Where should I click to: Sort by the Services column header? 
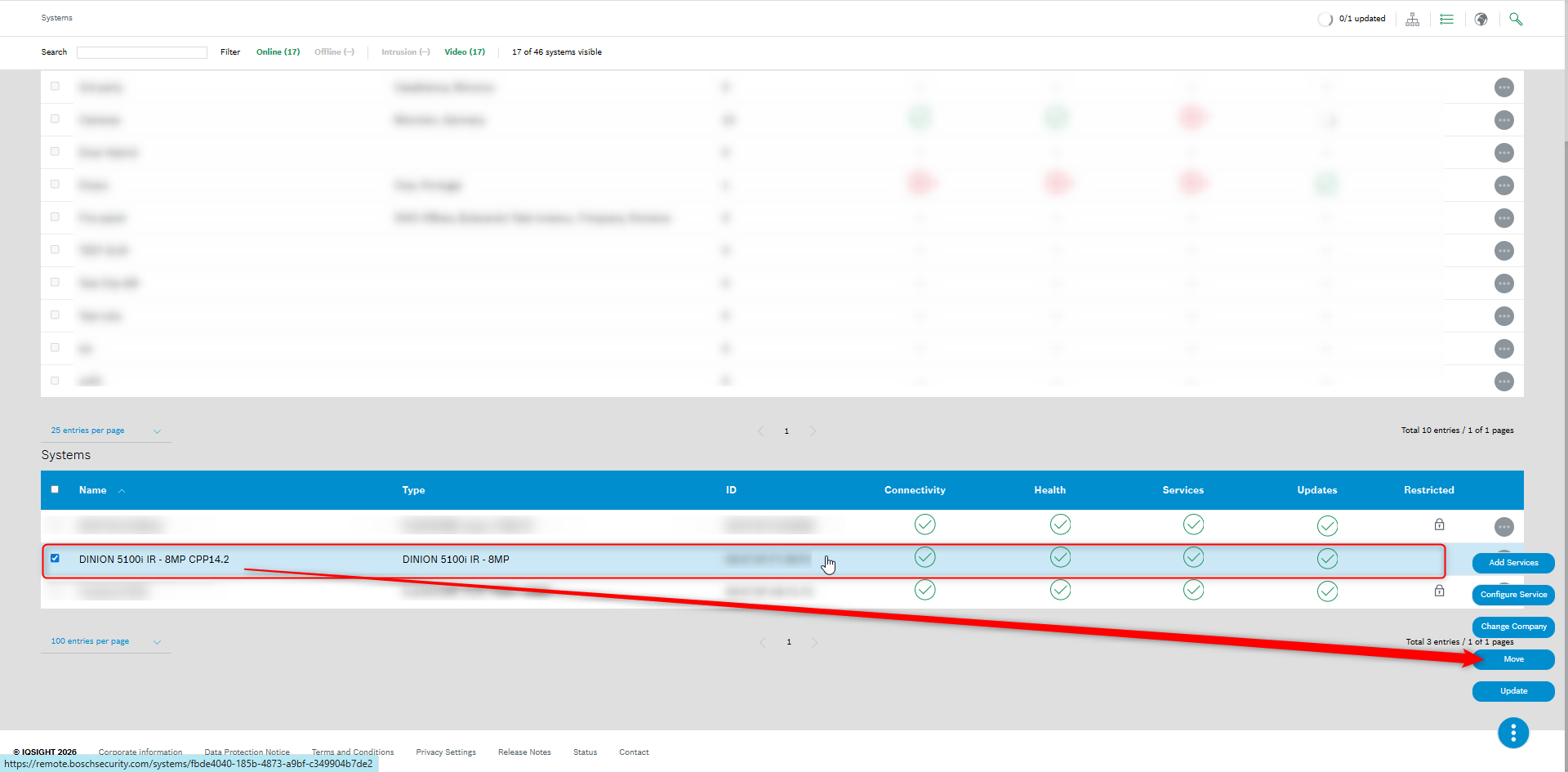coord(1183,490)
